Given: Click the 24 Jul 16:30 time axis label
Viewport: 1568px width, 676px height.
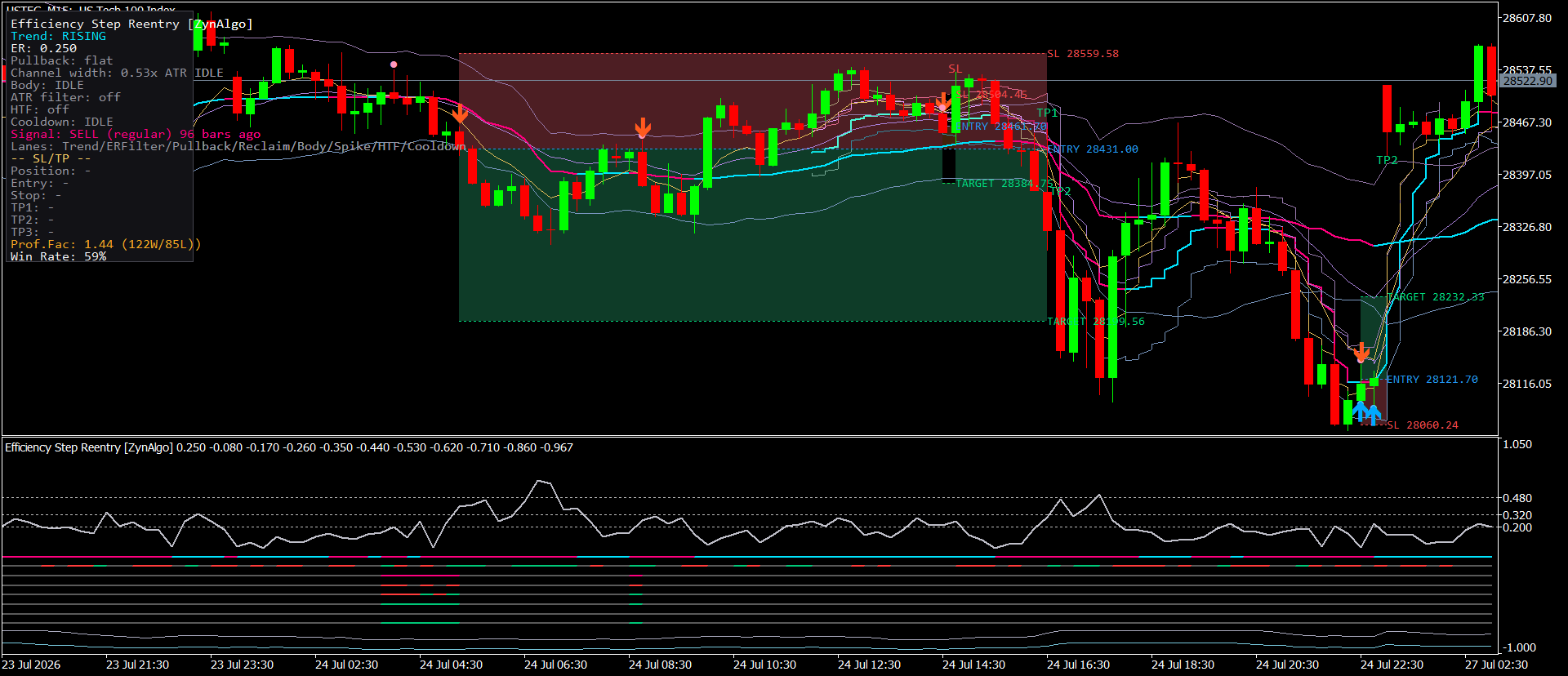Looking at the screenshot, I should 1078,665.
